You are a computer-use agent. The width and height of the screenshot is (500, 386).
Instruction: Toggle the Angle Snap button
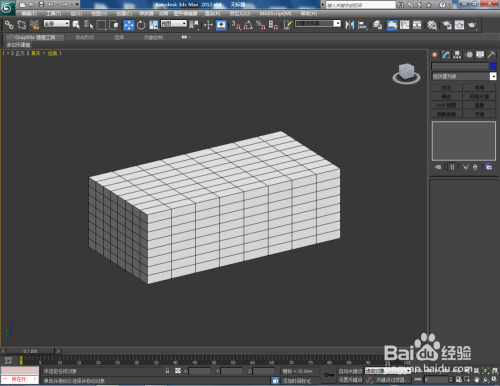coord(248,25)
